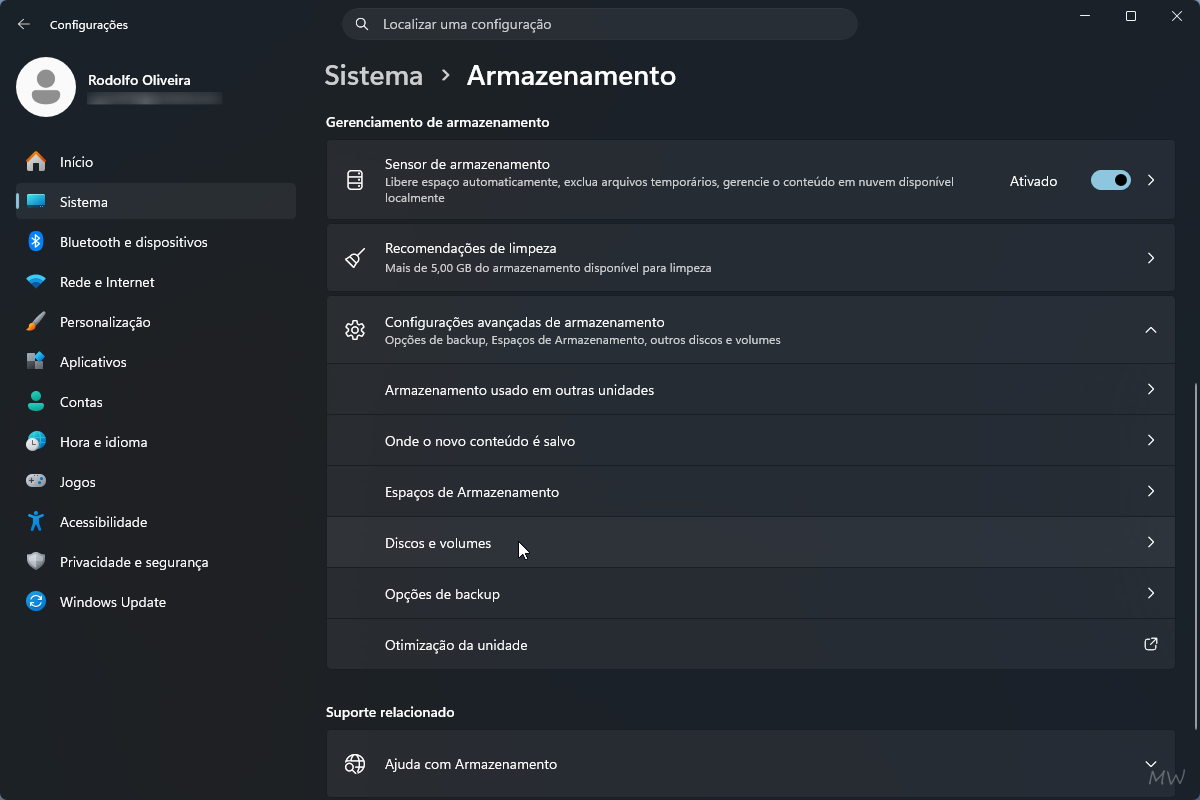This screenshot has width=1200, height=800.
Task: Click the Jogos gamepad icon
Action: [36, 482]
